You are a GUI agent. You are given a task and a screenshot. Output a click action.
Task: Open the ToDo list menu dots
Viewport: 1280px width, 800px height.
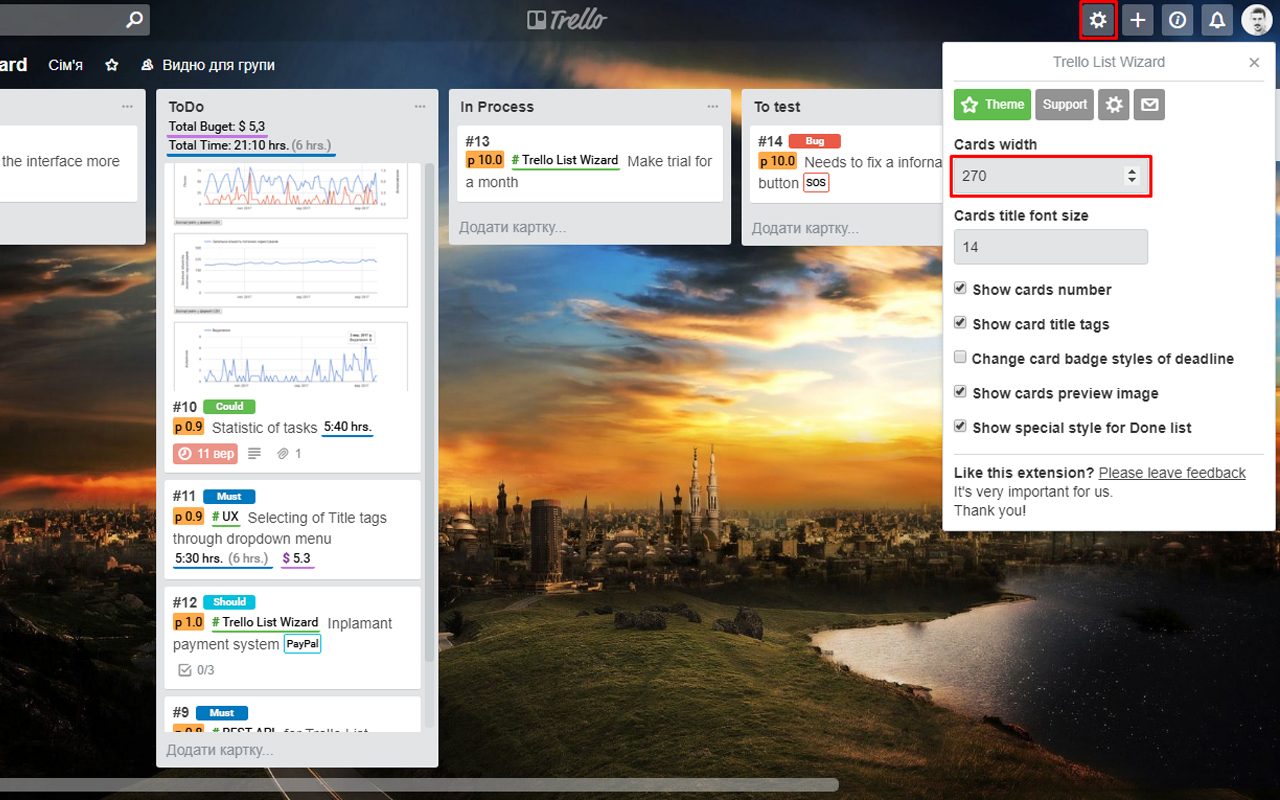click(420, 106)
